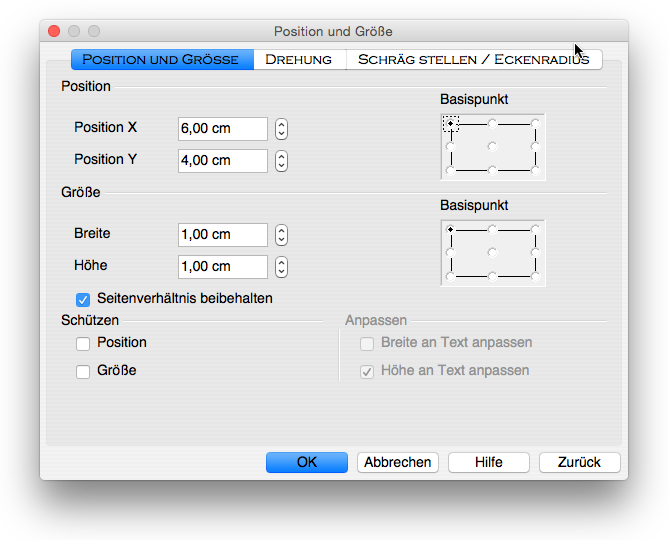Click the Position Y stepper arrows
The width and height of the screenshot is (668, 540).
click(x=281, y=161)
